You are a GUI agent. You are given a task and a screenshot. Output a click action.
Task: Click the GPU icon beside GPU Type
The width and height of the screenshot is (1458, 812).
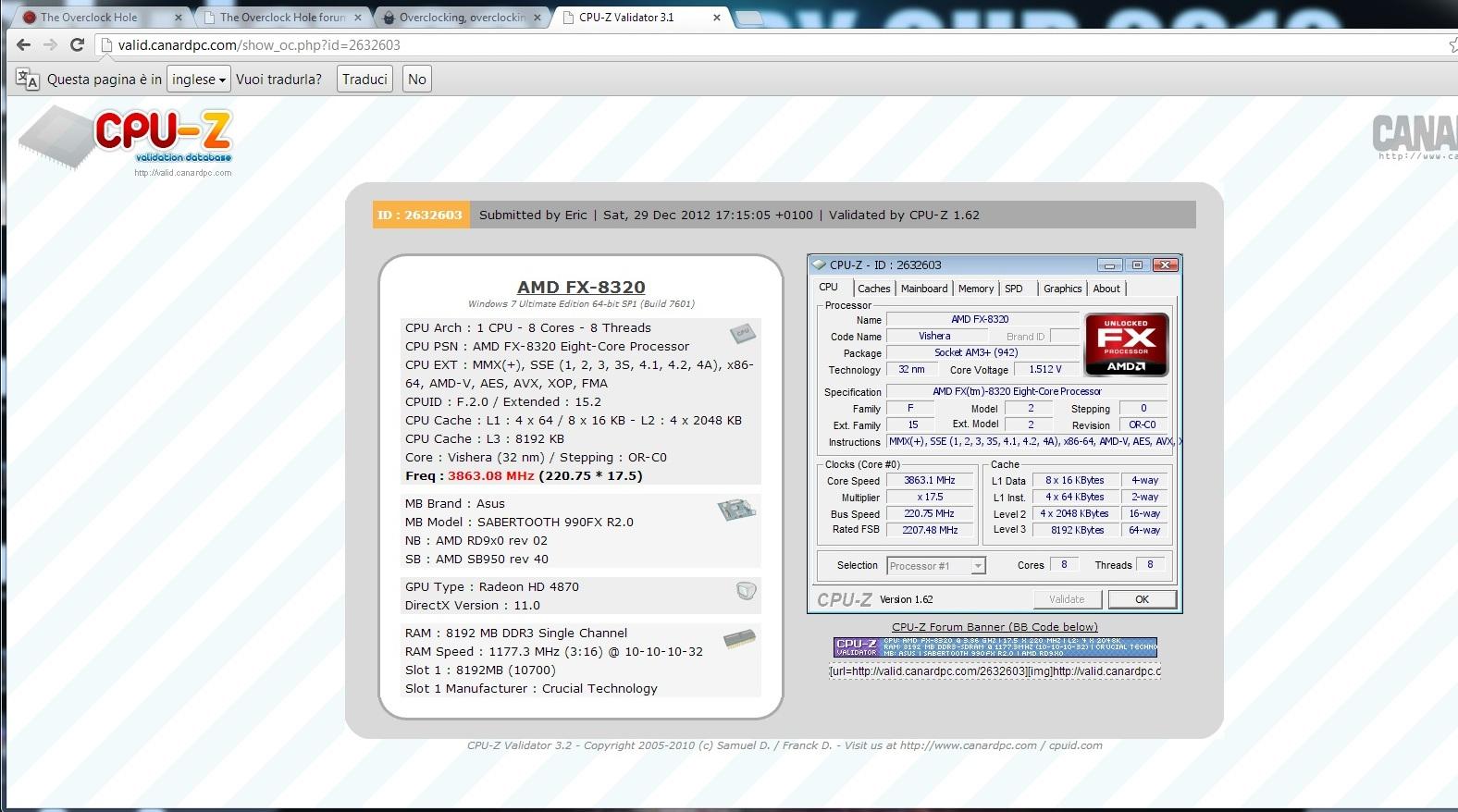[746, 591]
